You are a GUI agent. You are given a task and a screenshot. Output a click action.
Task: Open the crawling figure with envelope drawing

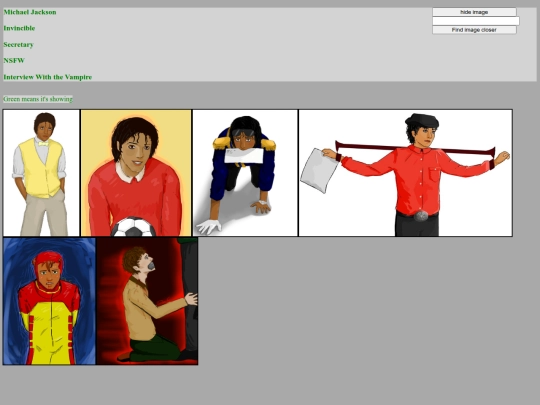click(245, 173)
